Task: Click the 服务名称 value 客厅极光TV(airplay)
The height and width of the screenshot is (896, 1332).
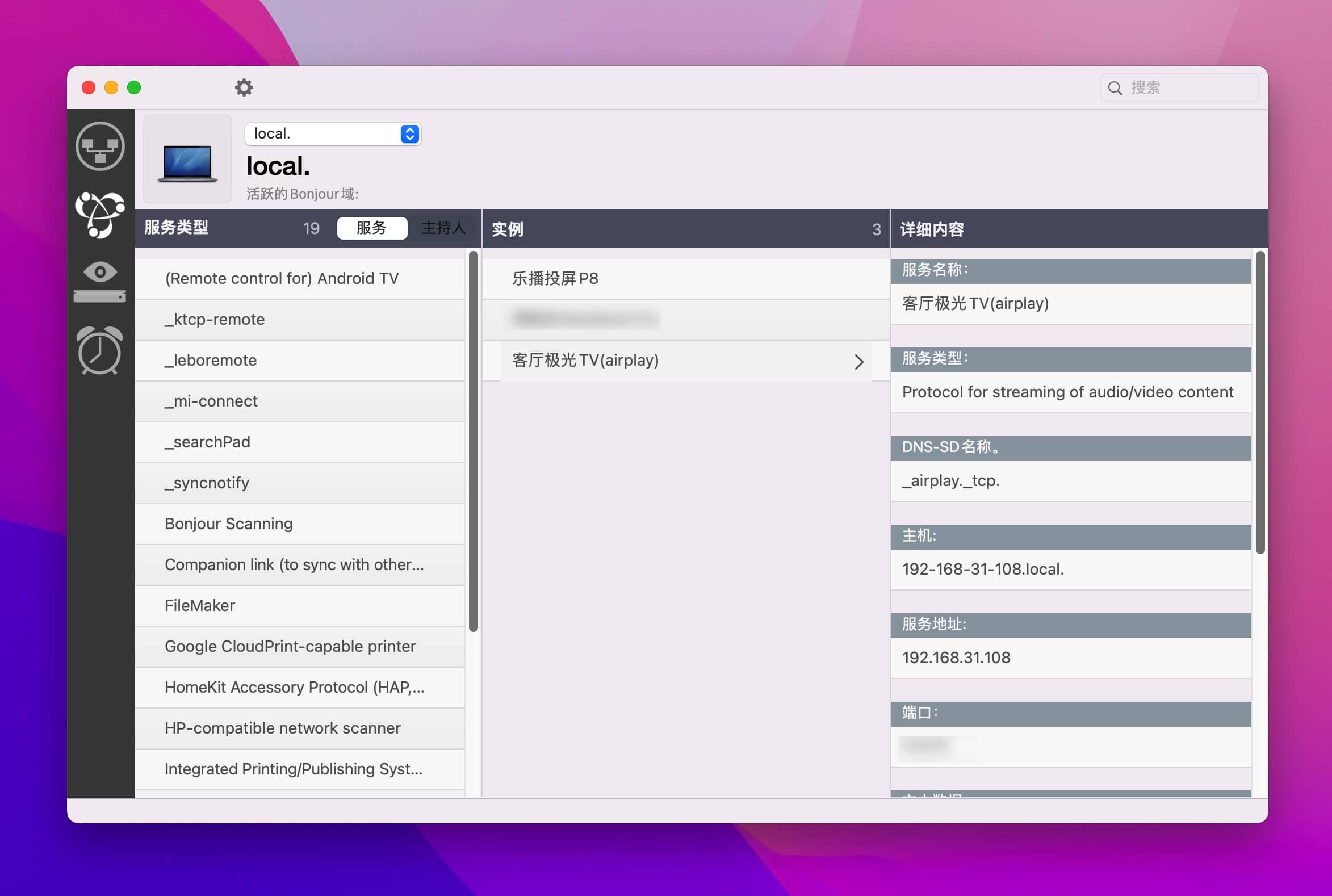Action: click(975, 303)
